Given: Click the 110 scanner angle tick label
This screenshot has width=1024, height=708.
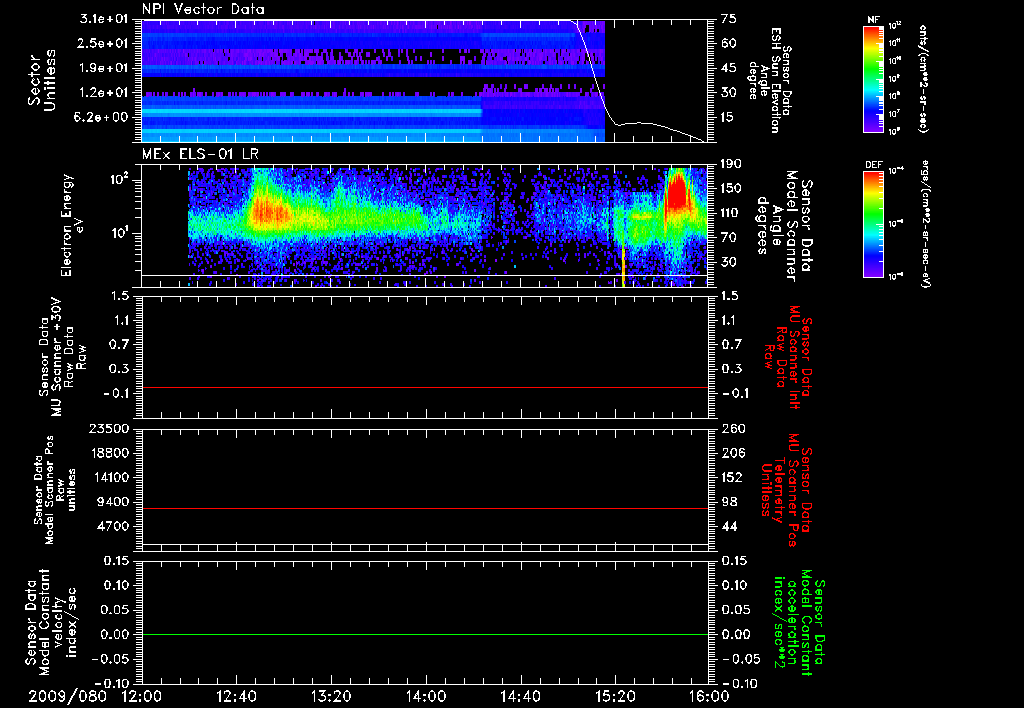Looking at the screenshot, I should [731, 213].
